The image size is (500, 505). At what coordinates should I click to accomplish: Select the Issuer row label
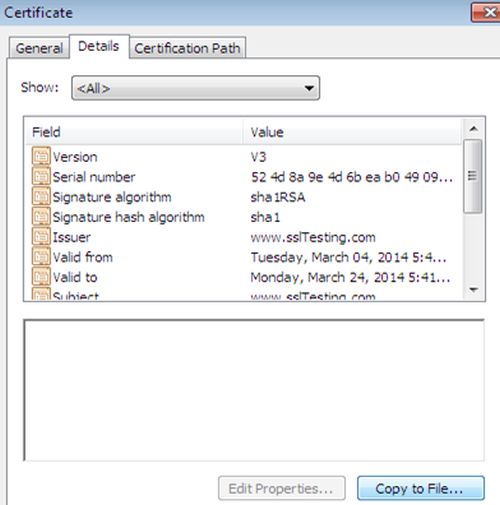coord(72,237)
